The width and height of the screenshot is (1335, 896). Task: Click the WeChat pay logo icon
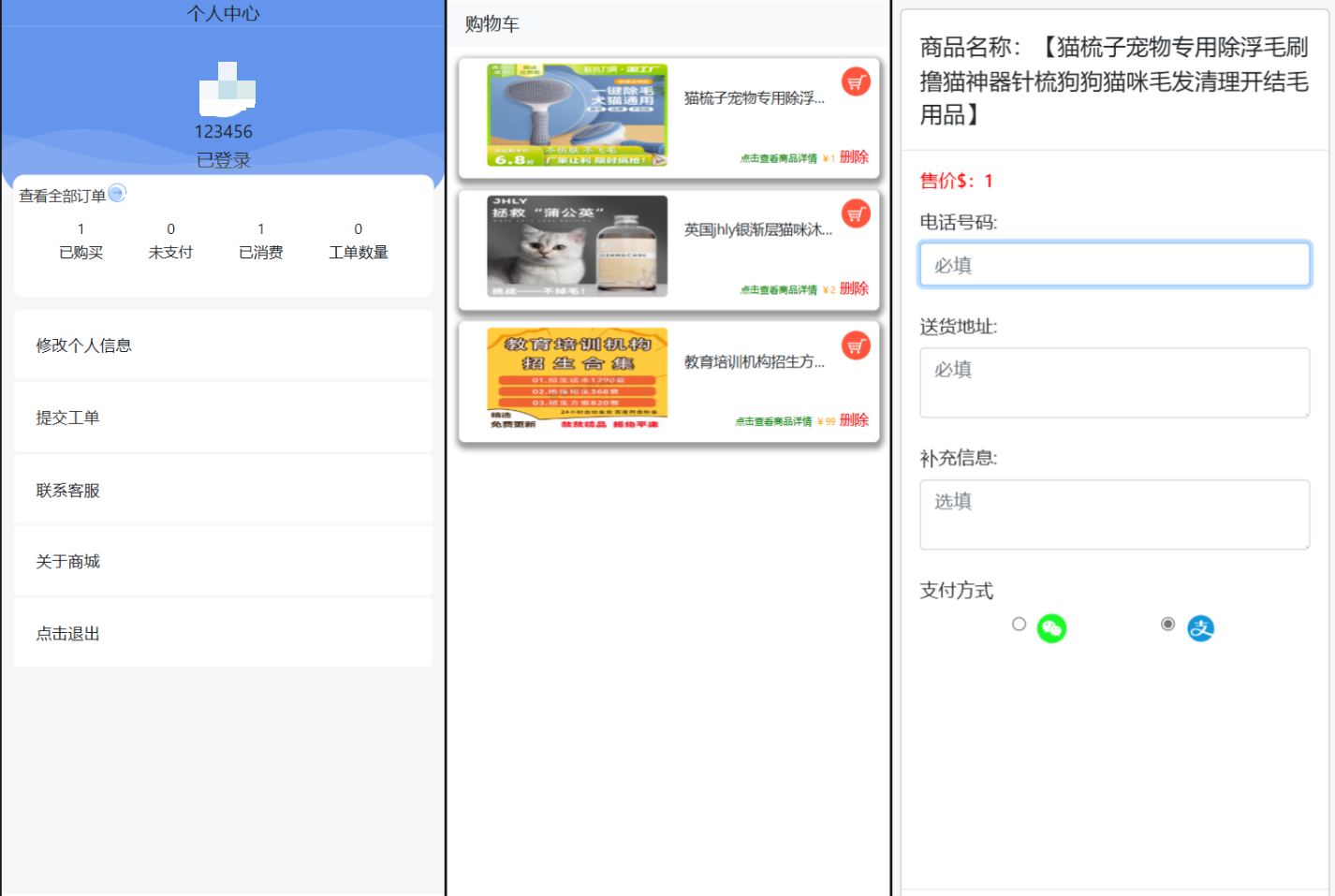[x=1051, y=628]
